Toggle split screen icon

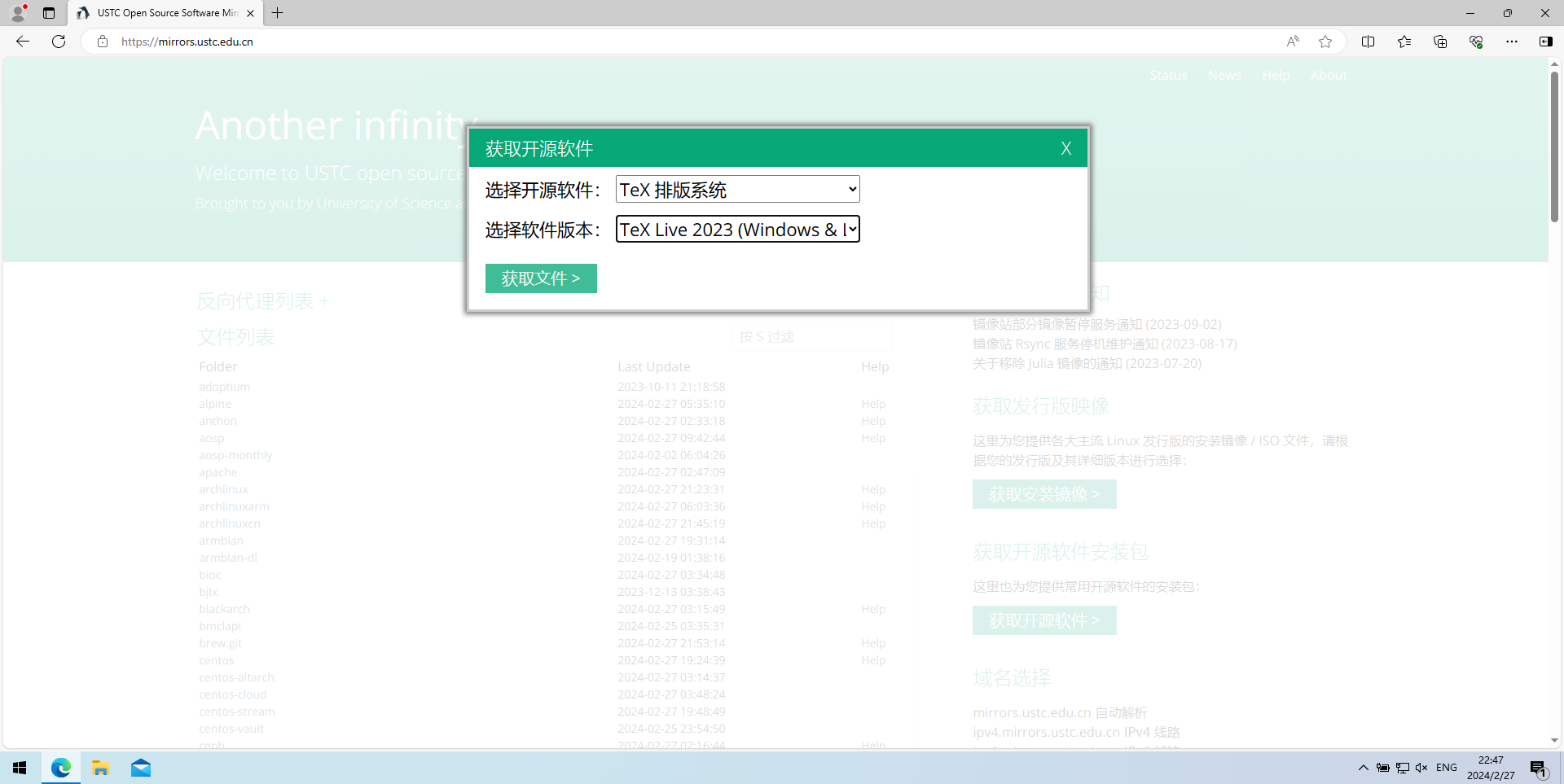[1368, 42]
